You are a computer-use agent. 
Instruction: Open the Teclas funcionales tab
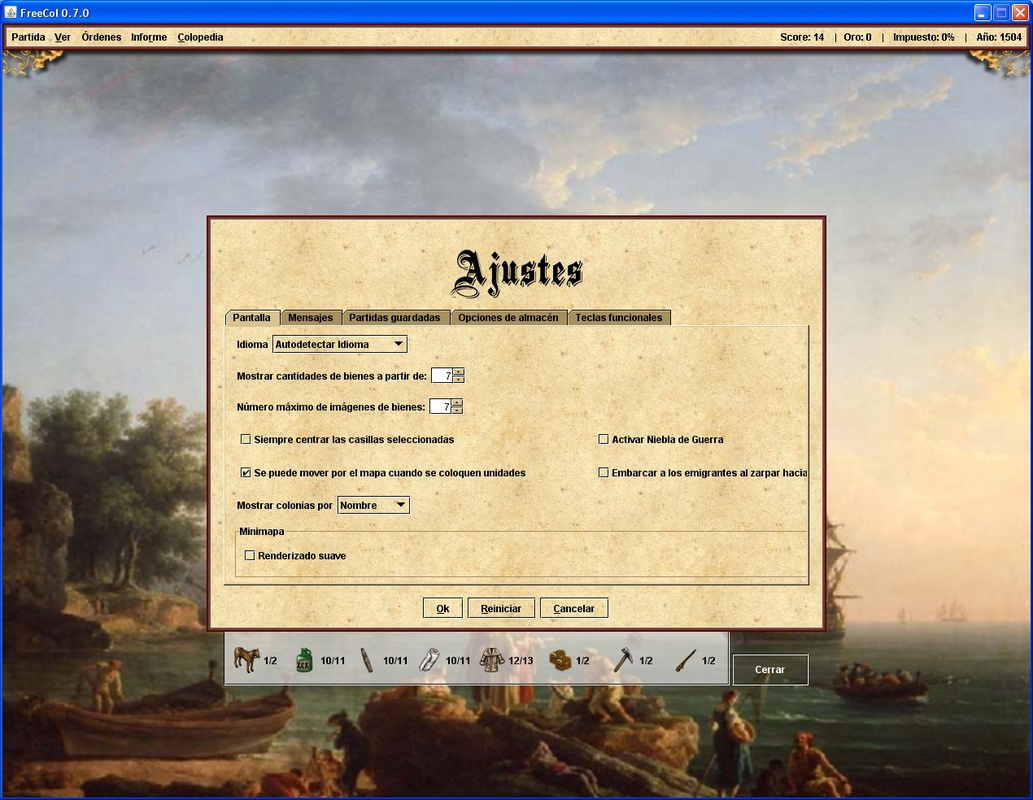(x=619, y=318)
